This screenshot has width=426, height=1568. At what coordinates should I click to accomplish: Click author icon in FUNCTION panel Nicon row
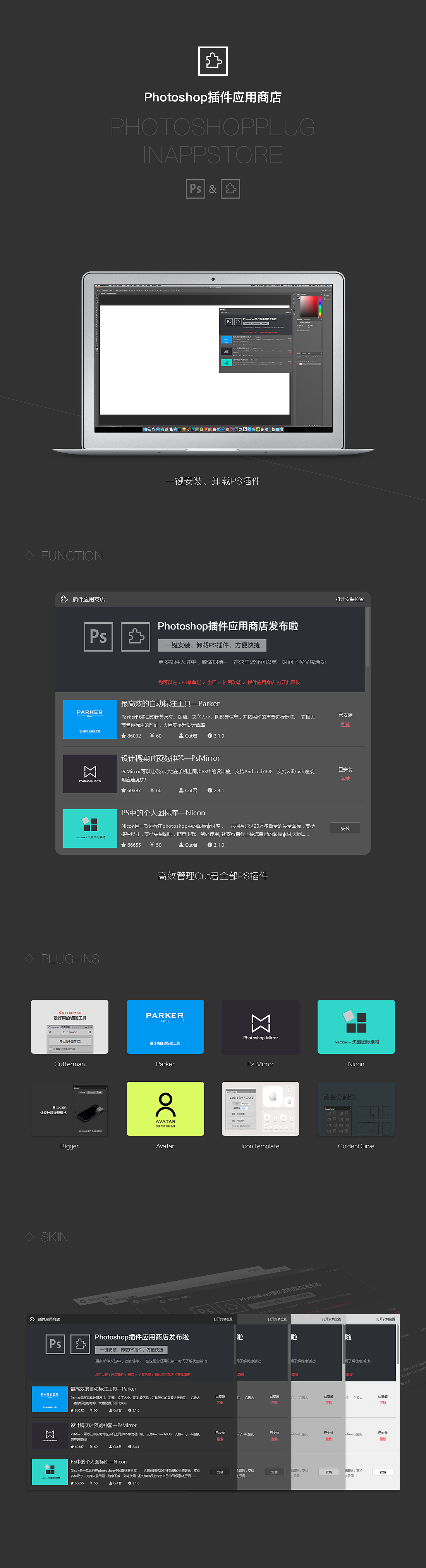click(181, 845)
